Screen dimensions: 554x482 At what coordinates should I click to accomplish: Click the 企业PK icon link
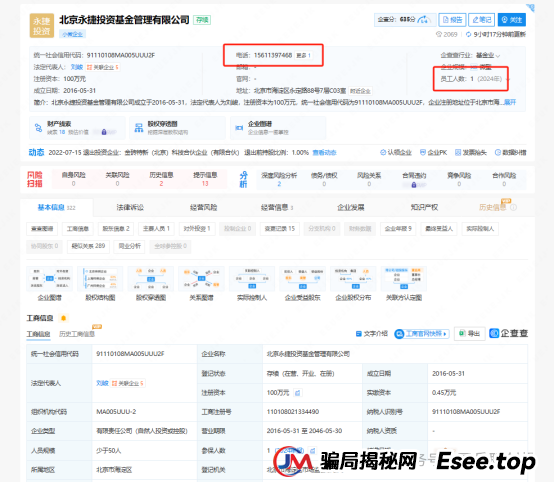click(433, 153)
